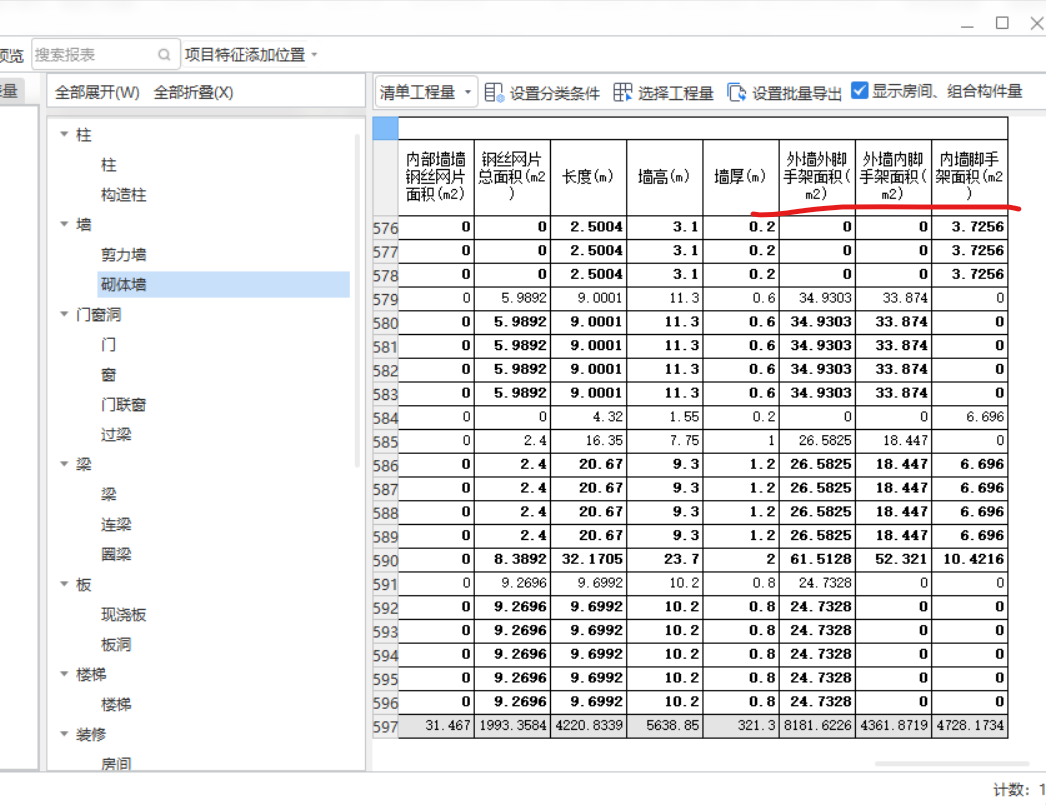Click 全部折叠(X) button

[193, 93]
